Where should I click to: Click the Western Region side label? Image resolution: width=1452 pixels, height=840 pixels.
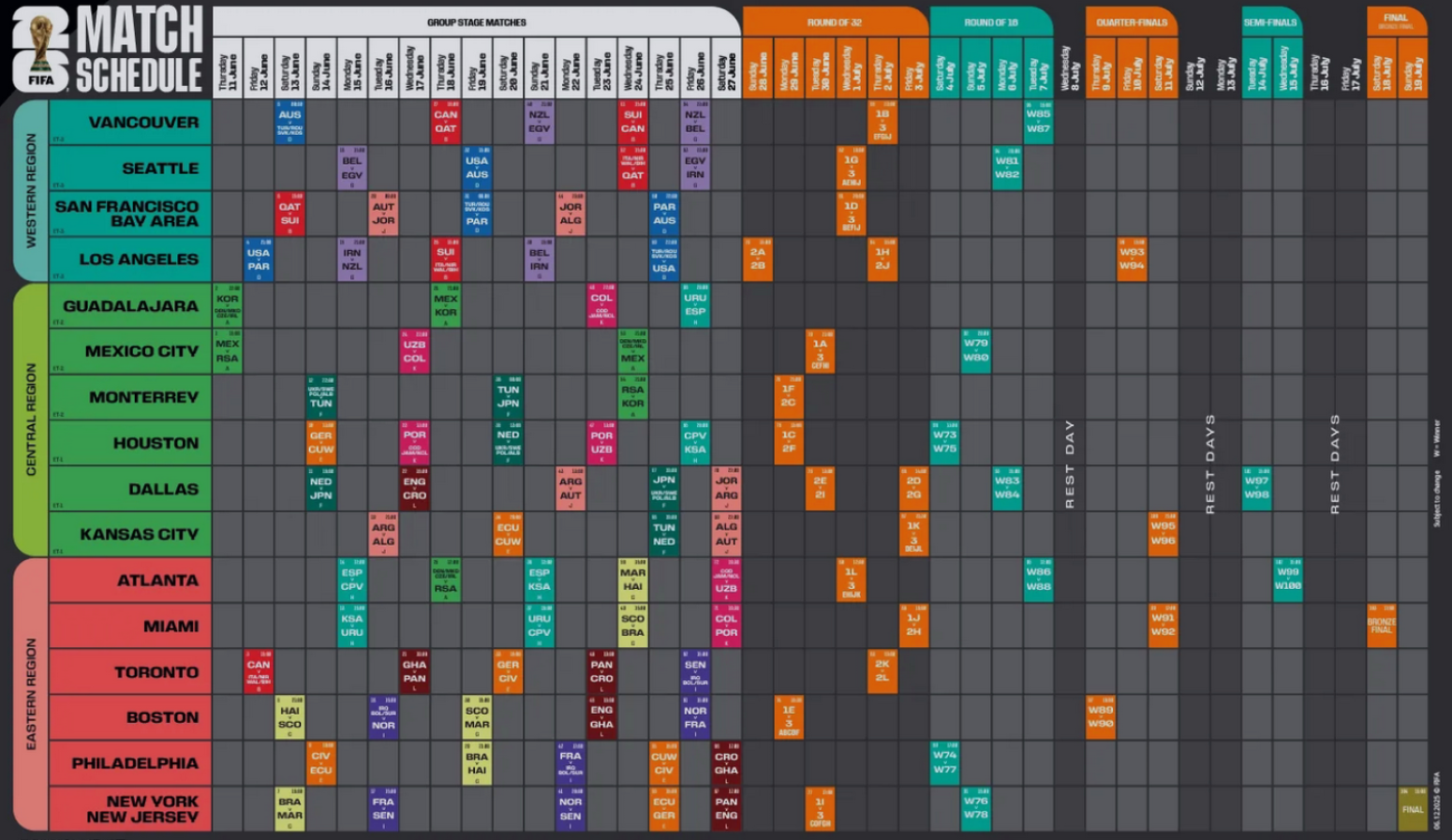31,191
